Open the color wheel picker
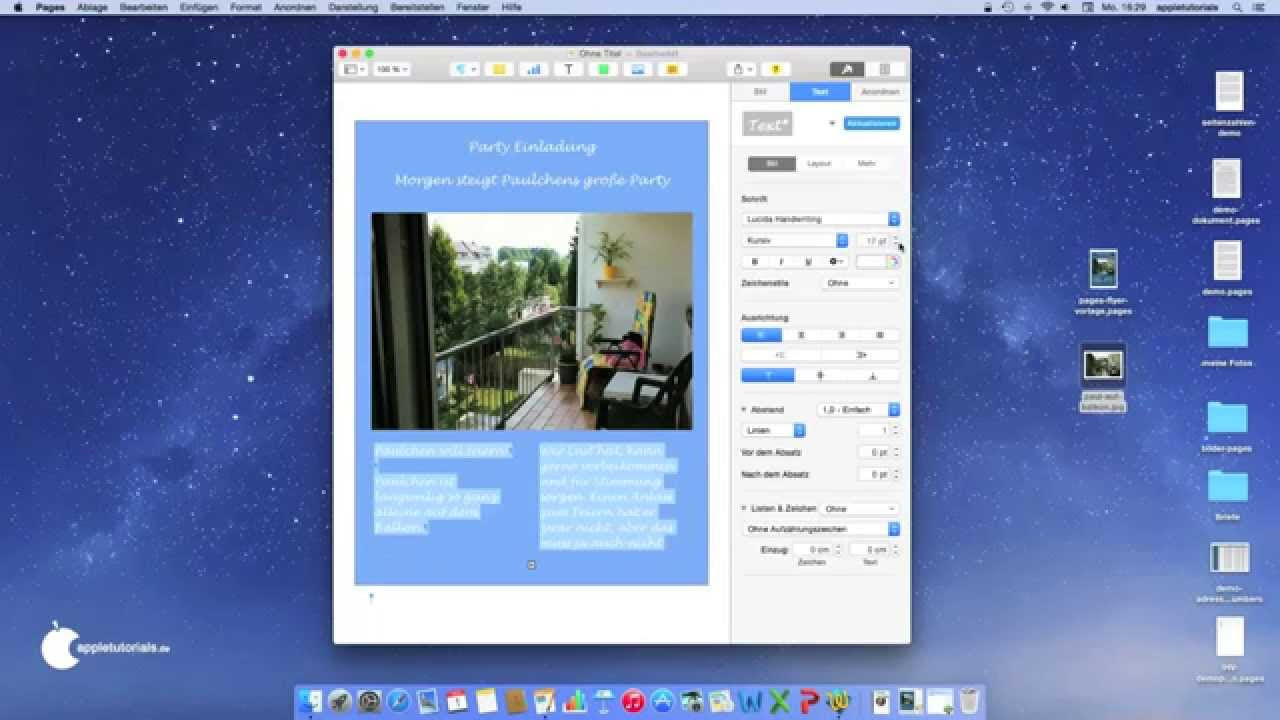 [893, 262]
